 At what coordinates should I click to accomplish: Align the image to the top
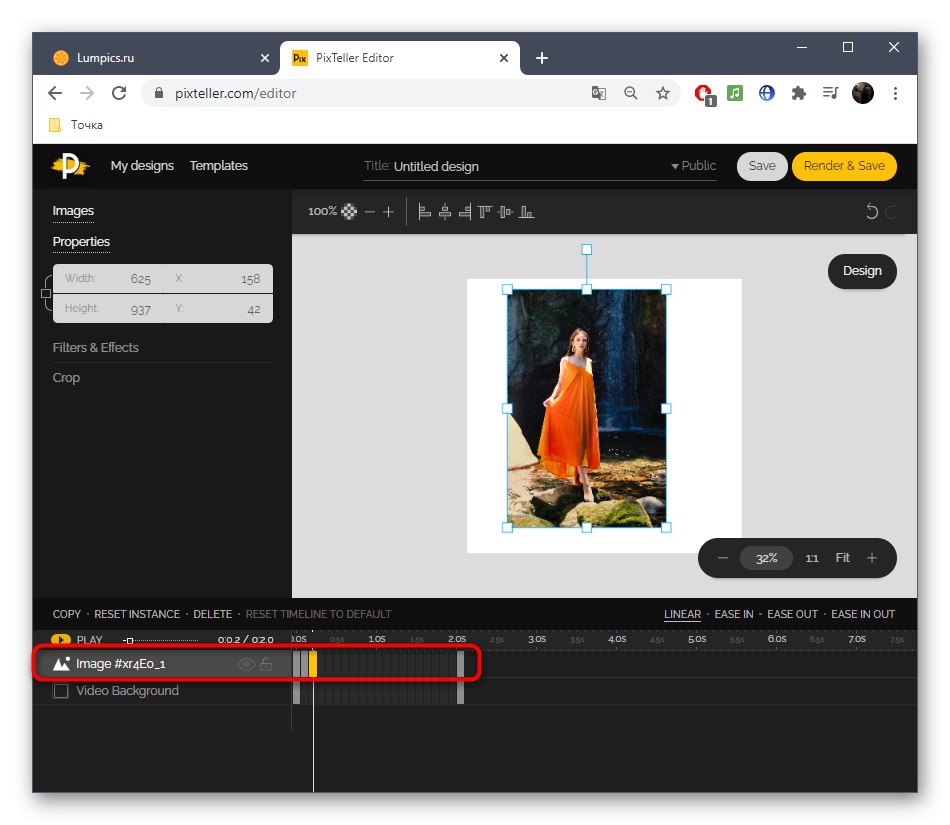coord(484,212)
